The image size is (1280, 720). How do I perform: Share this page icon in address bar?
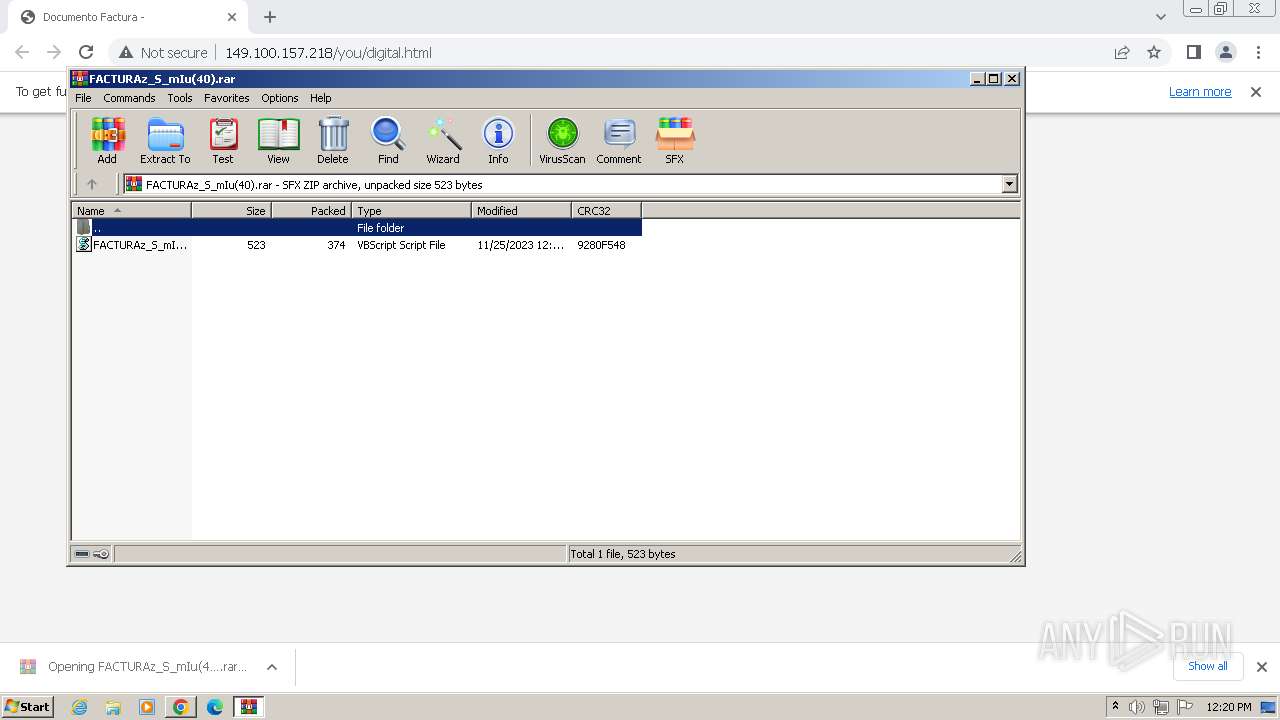pos(1122,52)
